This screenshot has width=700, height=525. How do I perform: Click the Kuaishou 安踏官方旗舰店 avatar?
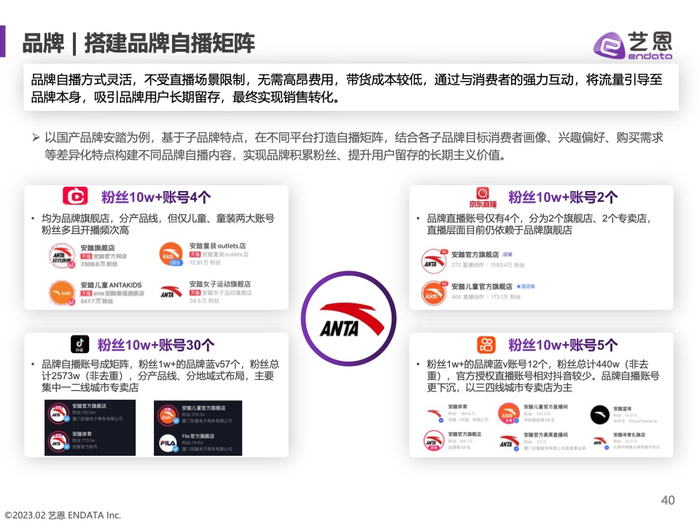(433, 441)
